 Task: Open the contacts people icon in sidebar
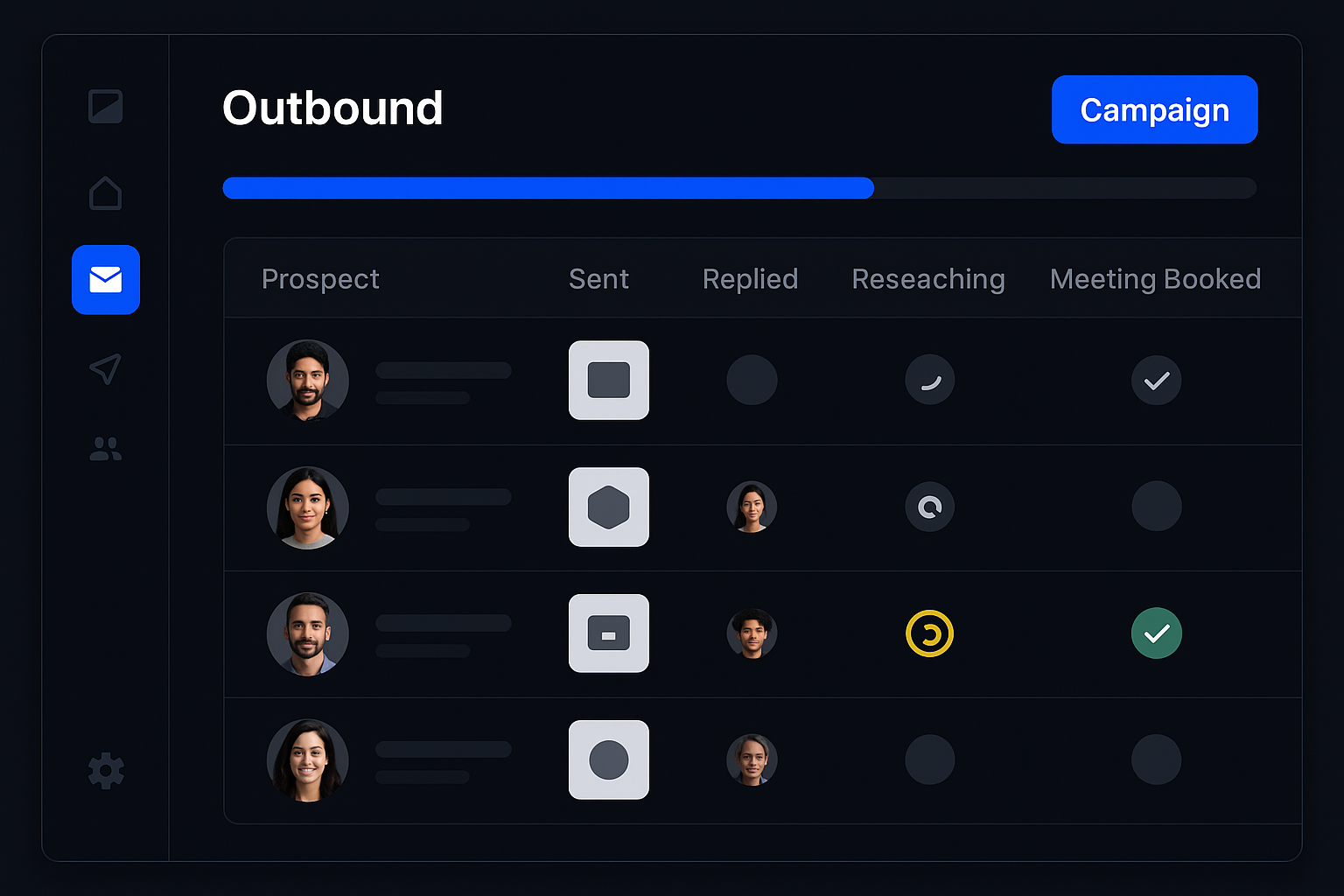pos(105,449)
